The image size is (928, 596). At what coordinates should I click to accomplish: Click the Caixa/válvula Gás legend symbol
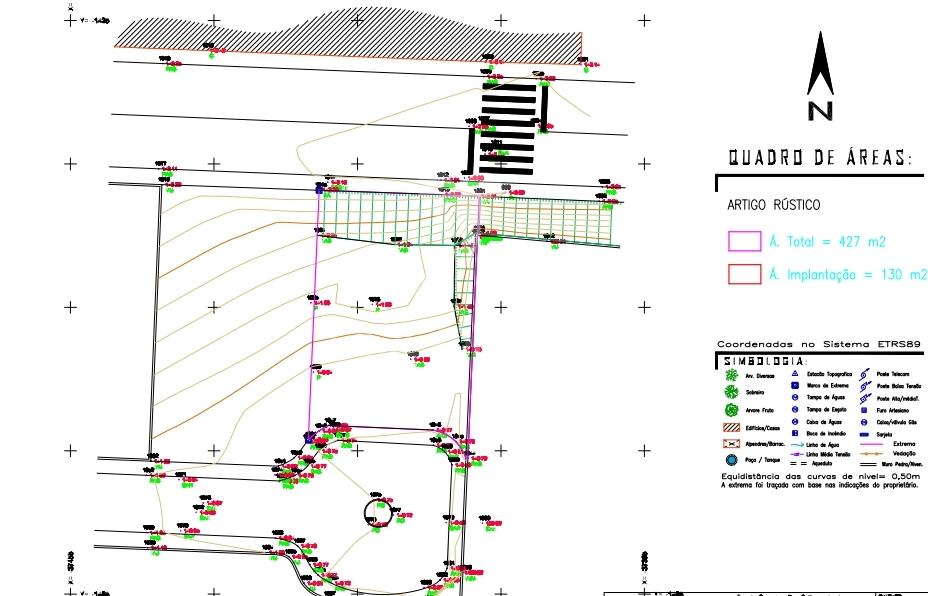click(x=864, y=422)
